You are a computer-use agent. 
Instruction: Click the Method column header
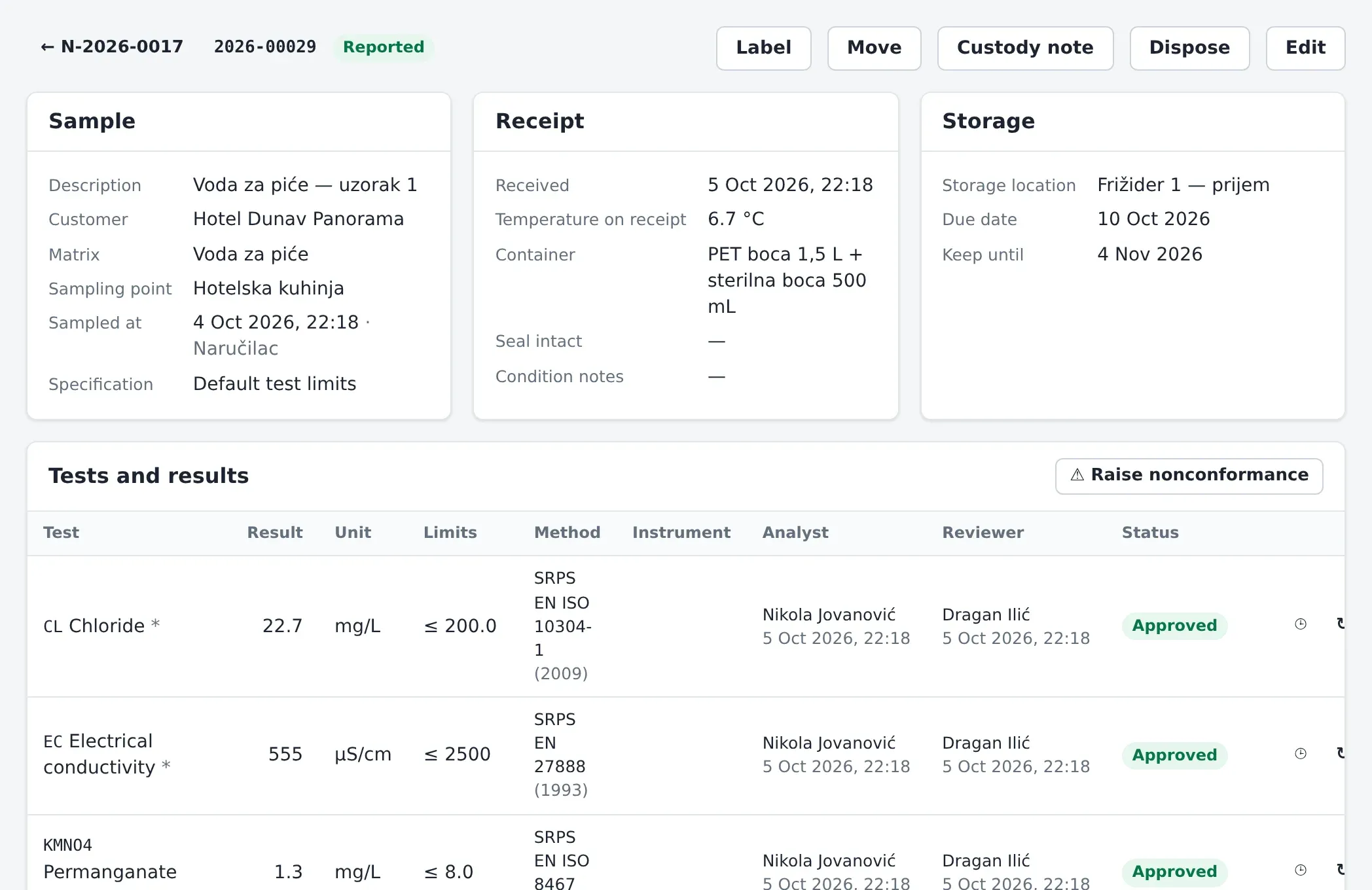pyautogui.click(x=567, y=533)
